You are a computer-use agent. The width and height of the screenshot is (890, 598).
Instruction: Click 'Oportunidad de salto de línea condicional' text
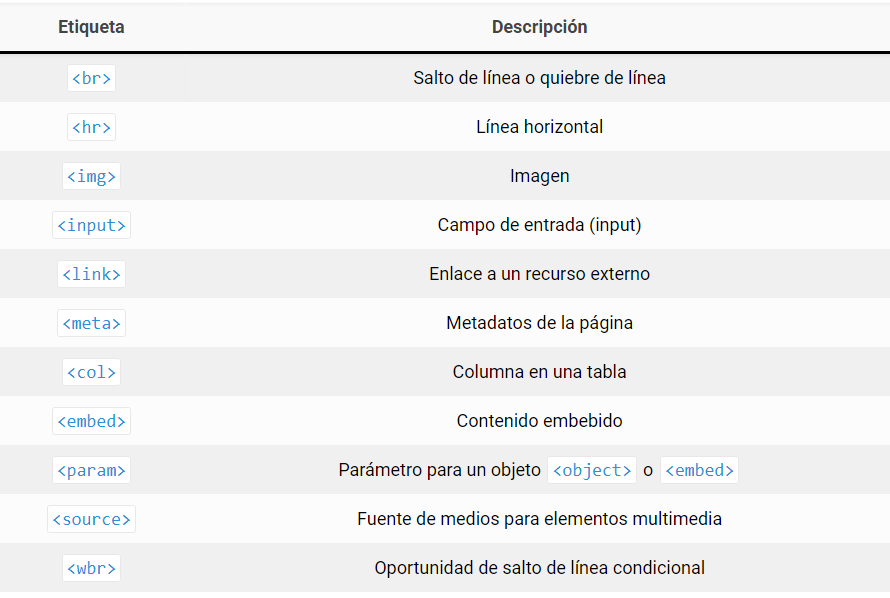coord(539,568)
